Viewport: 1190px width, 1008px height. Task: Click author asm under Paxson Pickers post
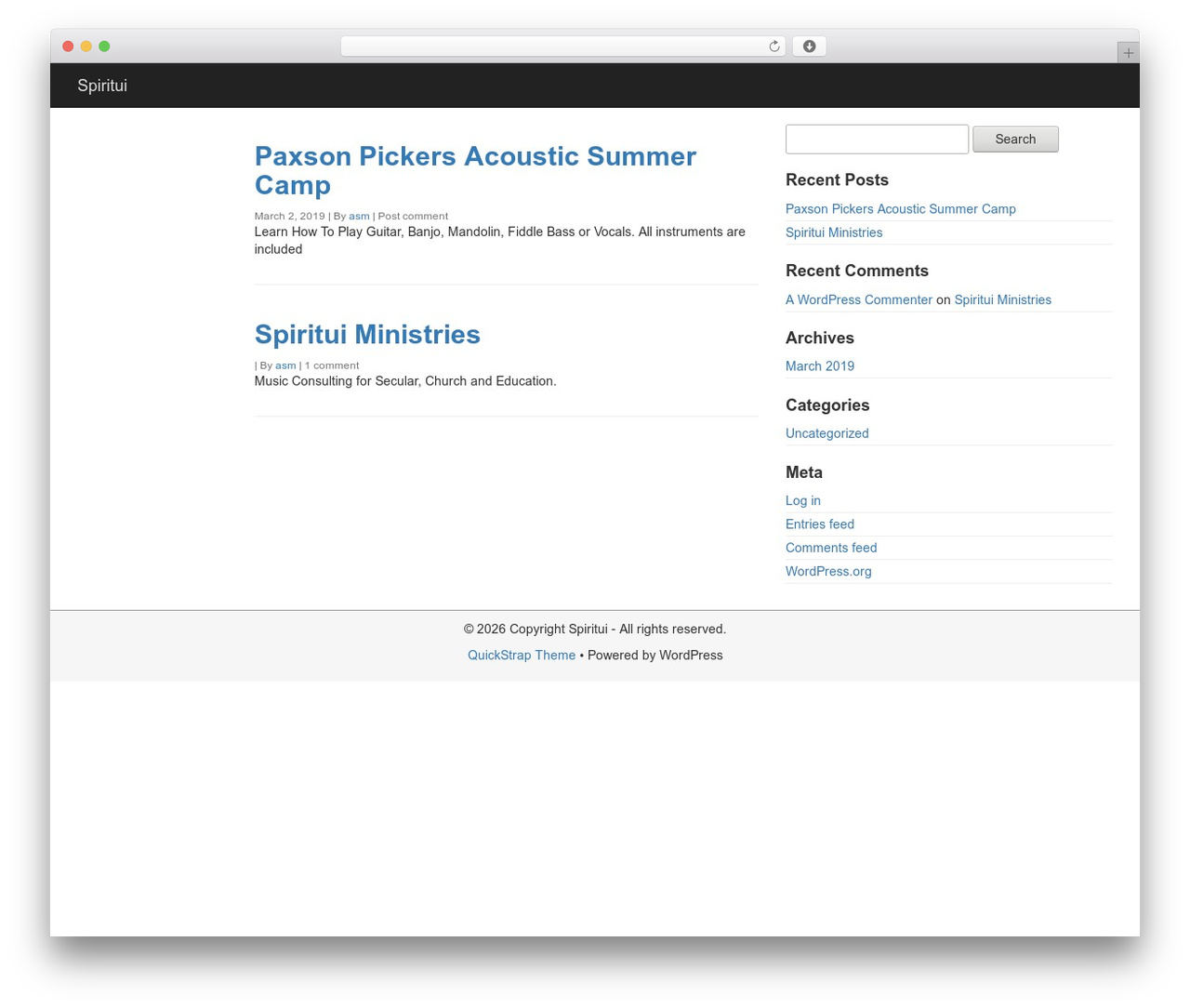(359, 216)
